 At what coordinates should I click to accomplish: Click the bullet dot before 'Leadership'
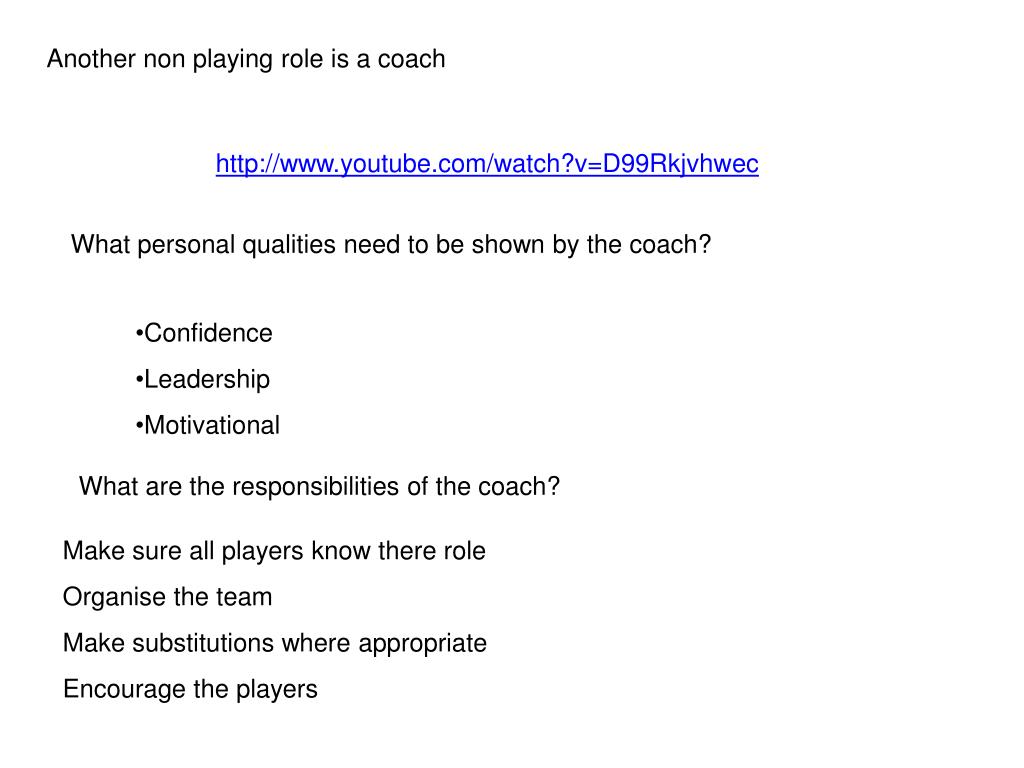[x=139, y=380]
